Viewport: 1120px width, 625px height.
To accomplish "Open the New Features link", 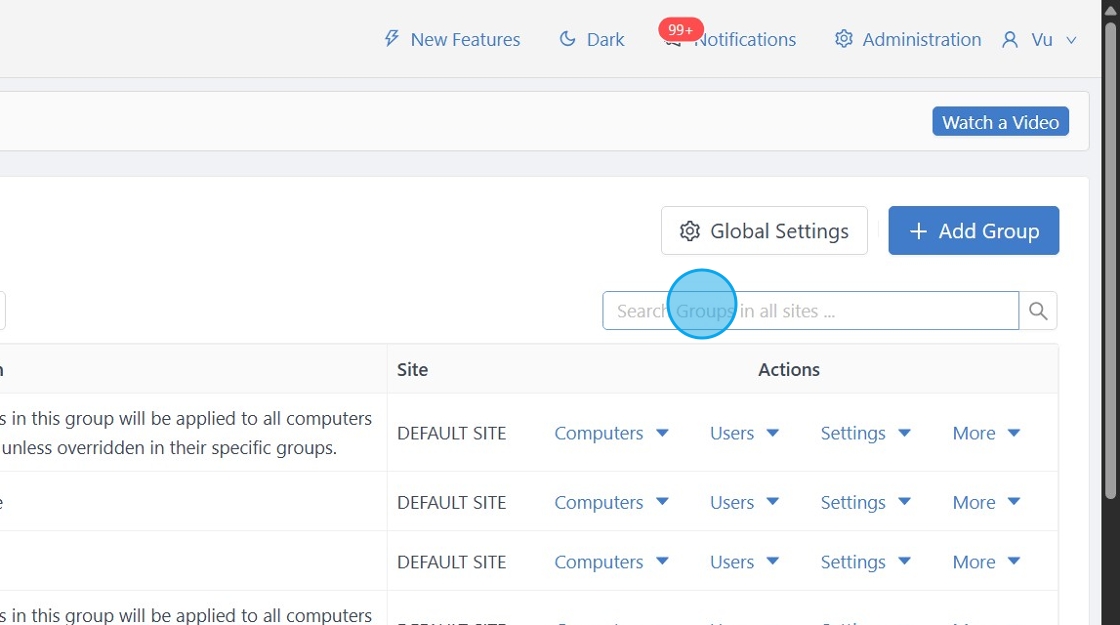I will pos(452,39).
